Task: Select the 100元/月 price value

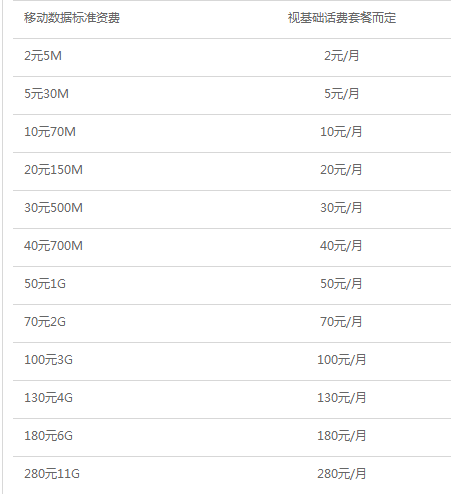Action: (x=341, y=360)
